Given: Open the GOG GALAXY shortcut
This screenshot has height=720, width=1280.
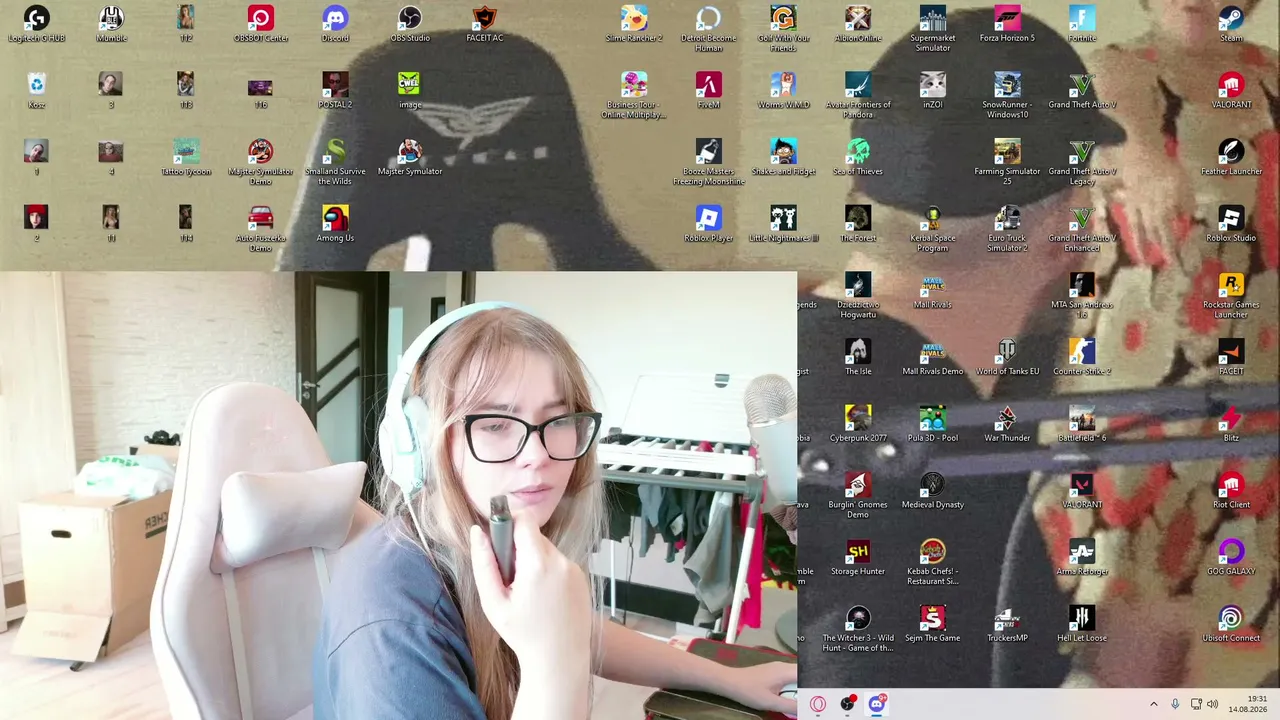Looking at the screenshot, I should [x=1231, y=558].
